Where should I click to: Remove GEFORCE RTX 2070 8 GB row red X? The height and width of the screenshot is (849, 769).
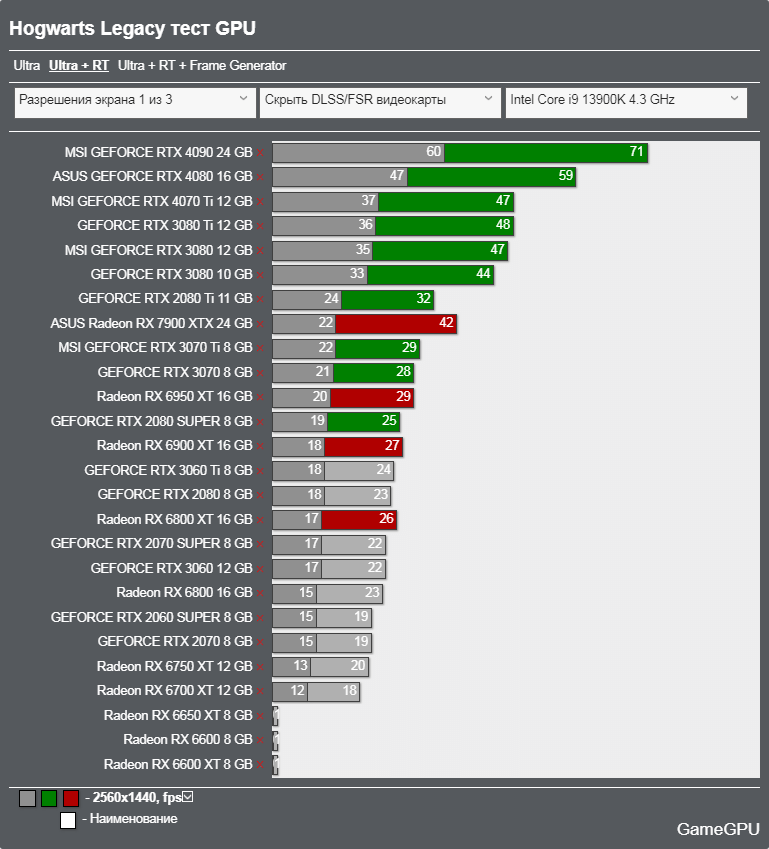(x=260, y=642)
